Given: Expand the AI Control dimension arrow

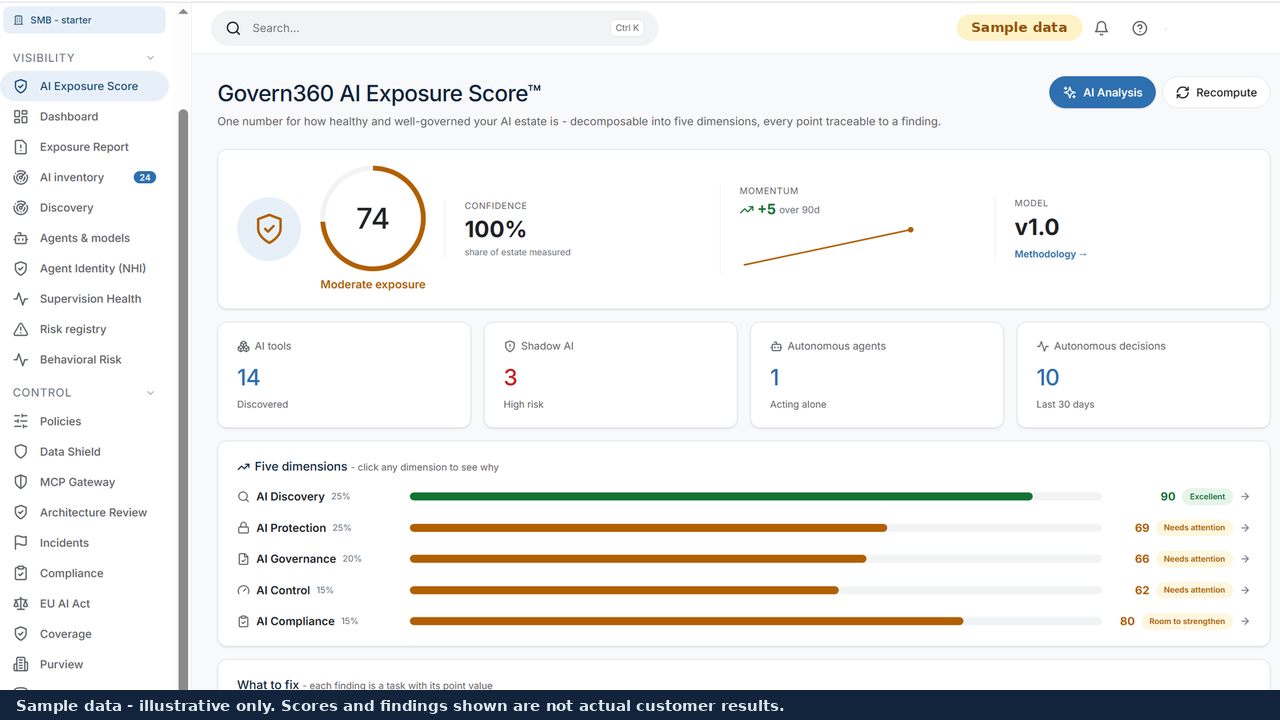Looking at the screenshot, I should (x=1245, y=590).
